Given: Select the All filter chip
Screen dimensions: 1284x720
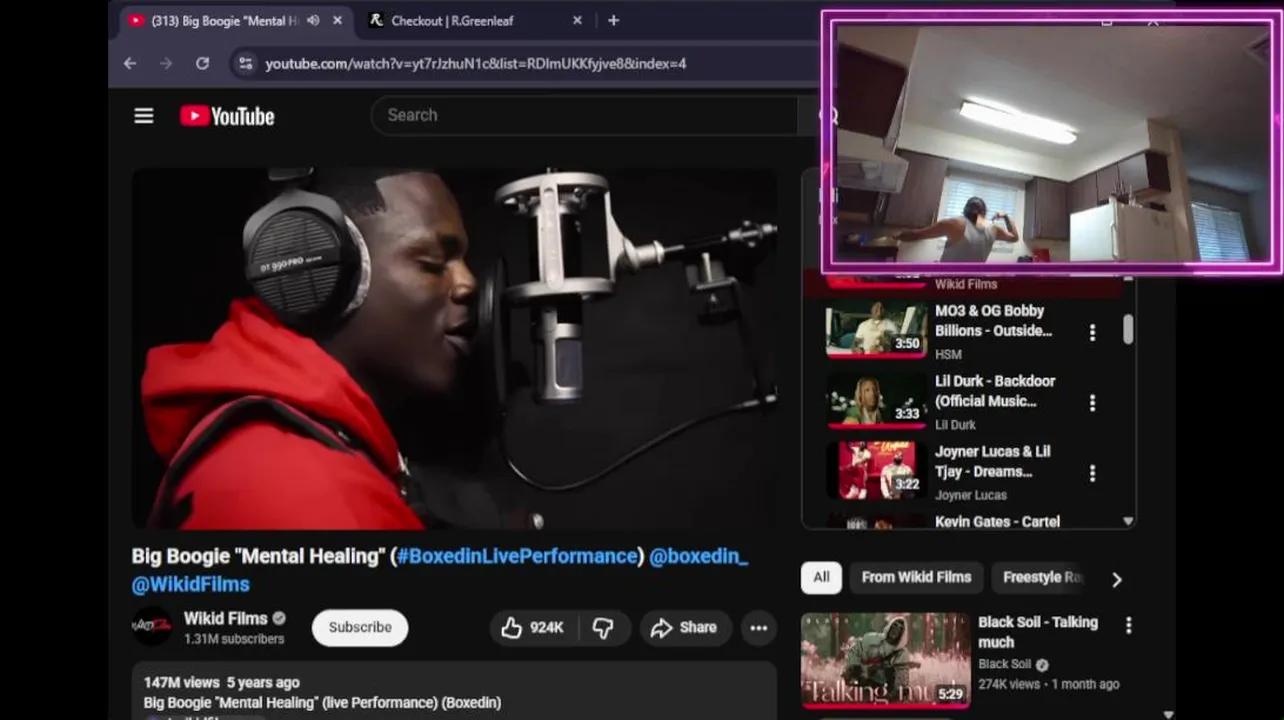Looking at the screenshot, I should coord(821,577).
